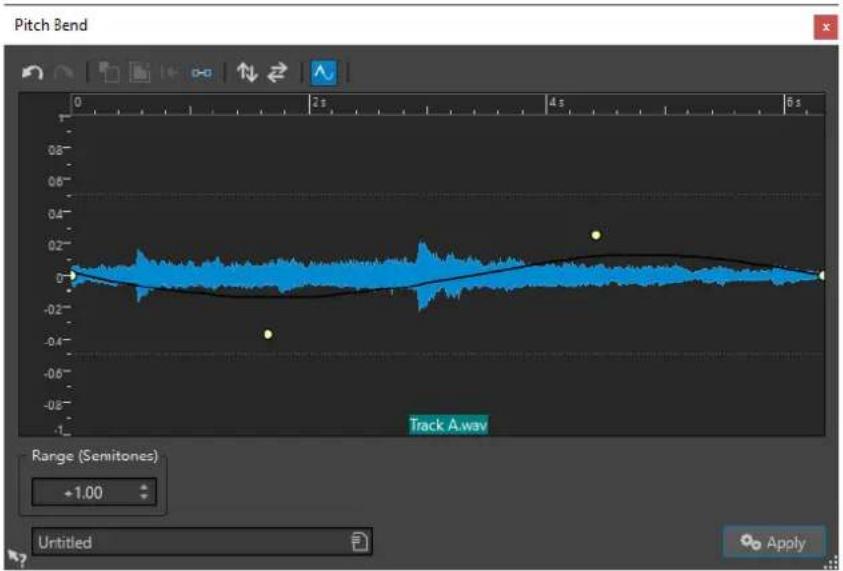Viewport: 843px width, 571px height.
Task: Click the What's This help icon at the dialog's bottom-left
Action: (16, 558)
